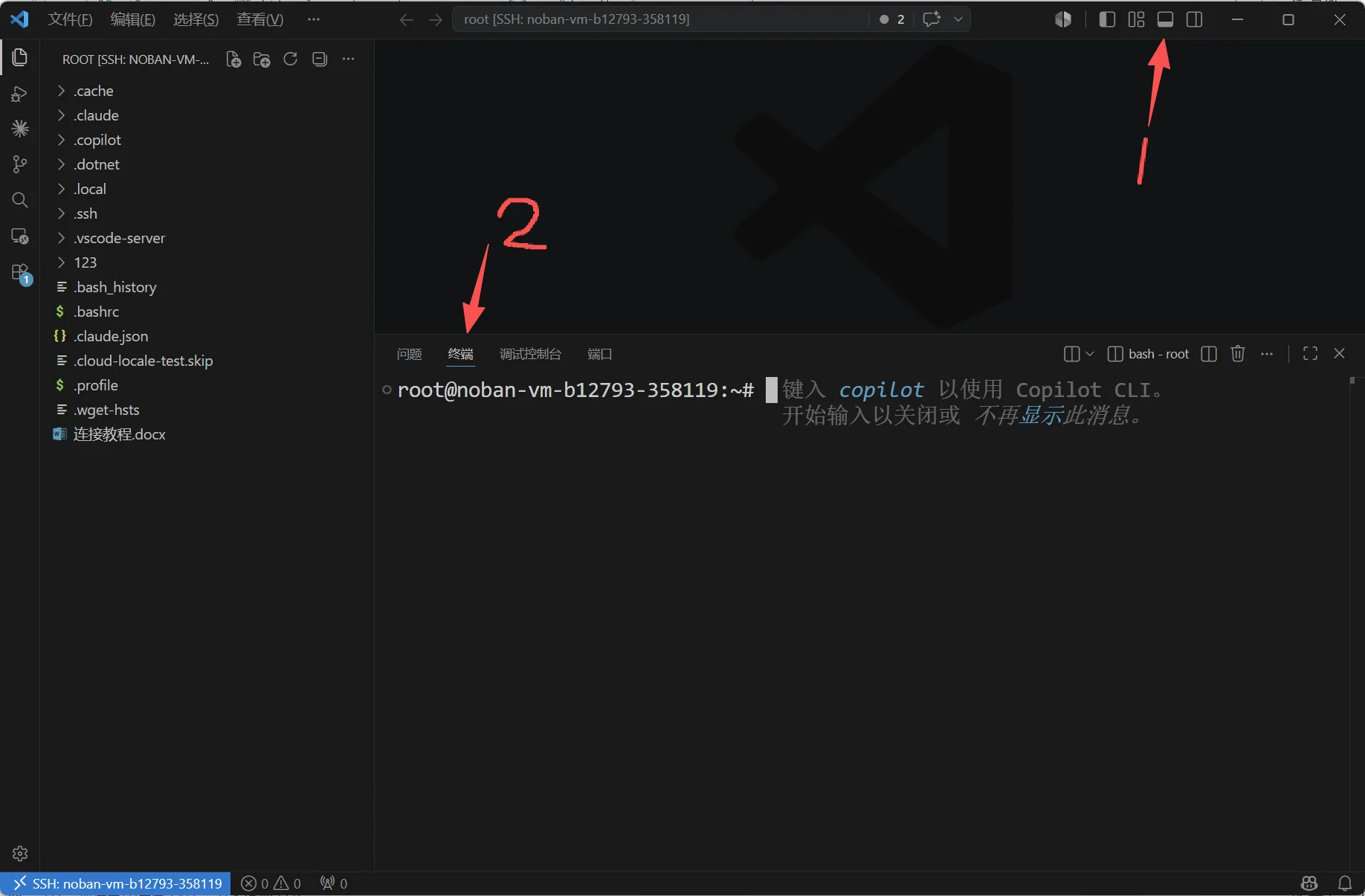
Task: Open the Run and Debug view
Action: click(20, 94)
